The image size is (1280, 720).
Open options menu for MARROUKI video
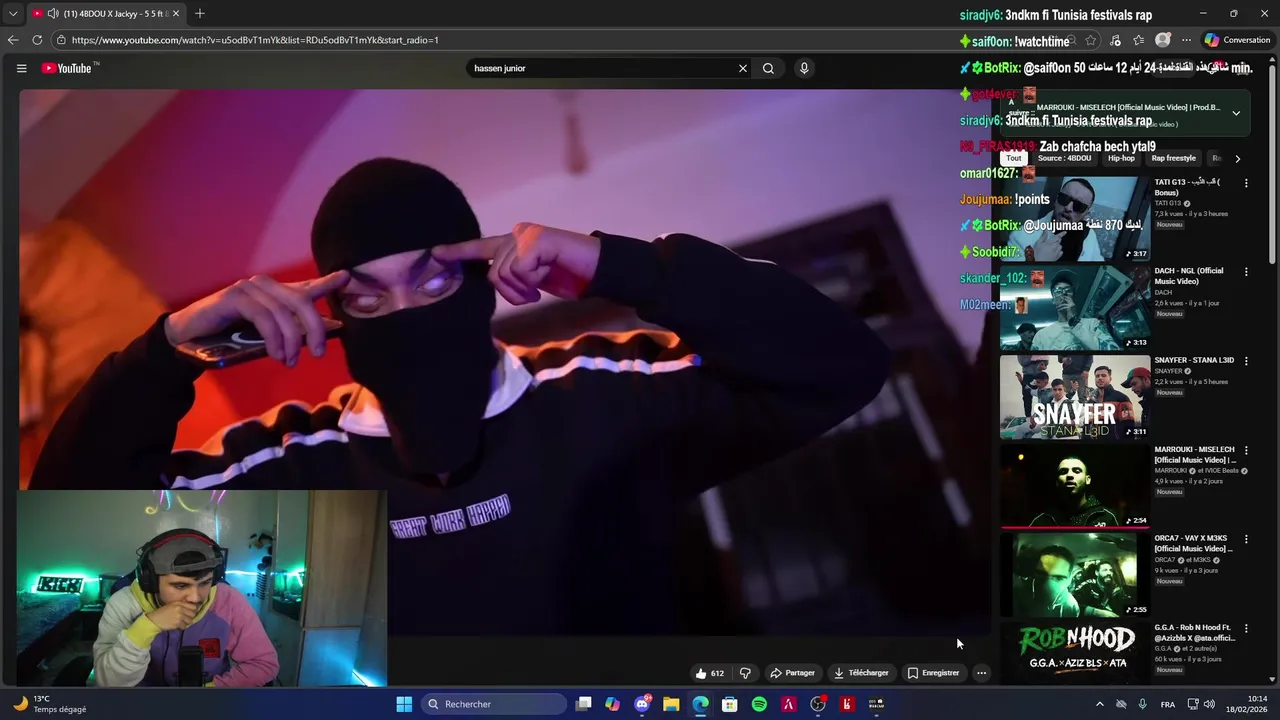tap(1246, 450)
